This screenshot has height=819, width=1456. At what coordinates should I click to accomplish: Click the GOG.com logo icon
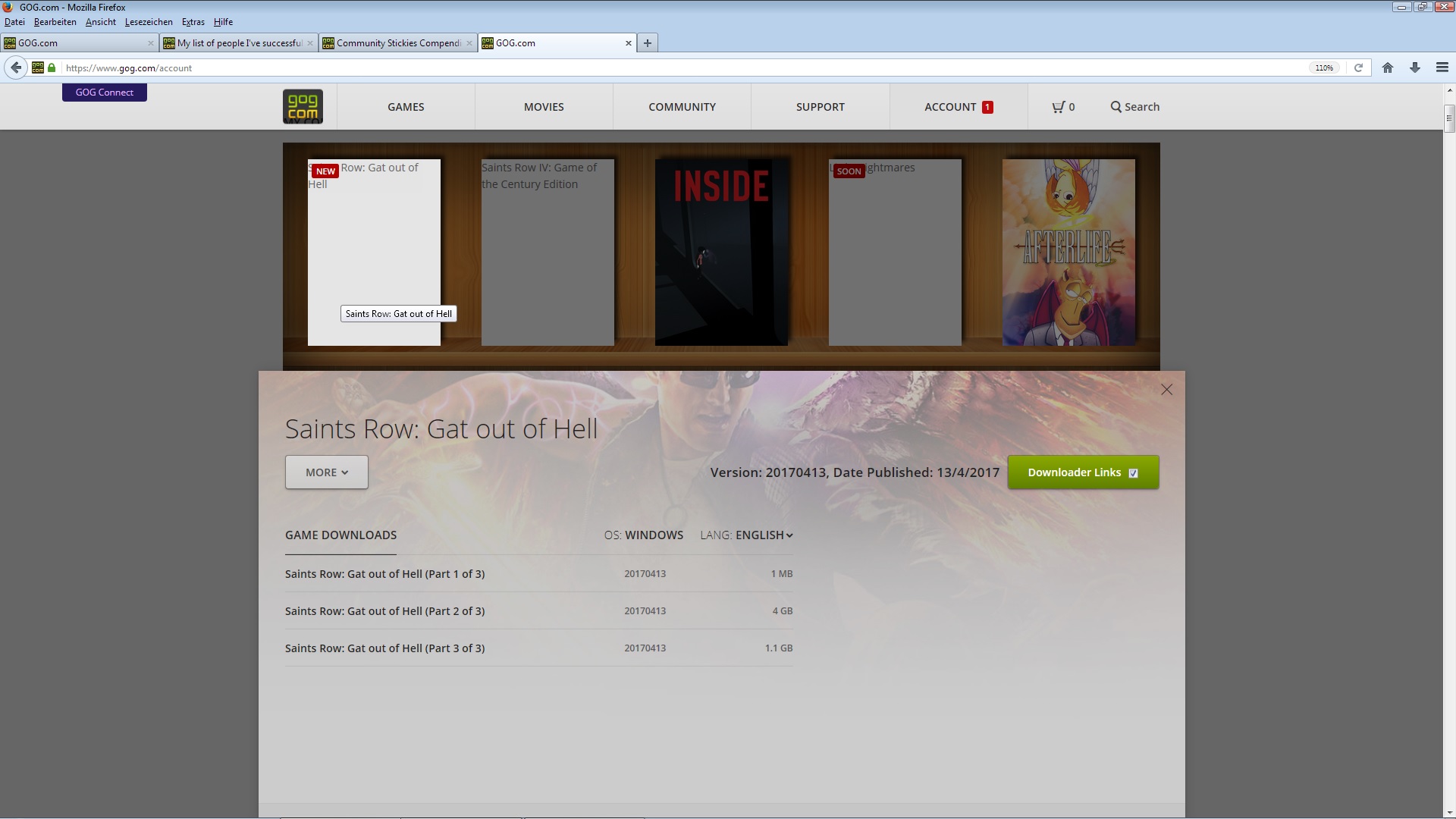click(303, 107)
